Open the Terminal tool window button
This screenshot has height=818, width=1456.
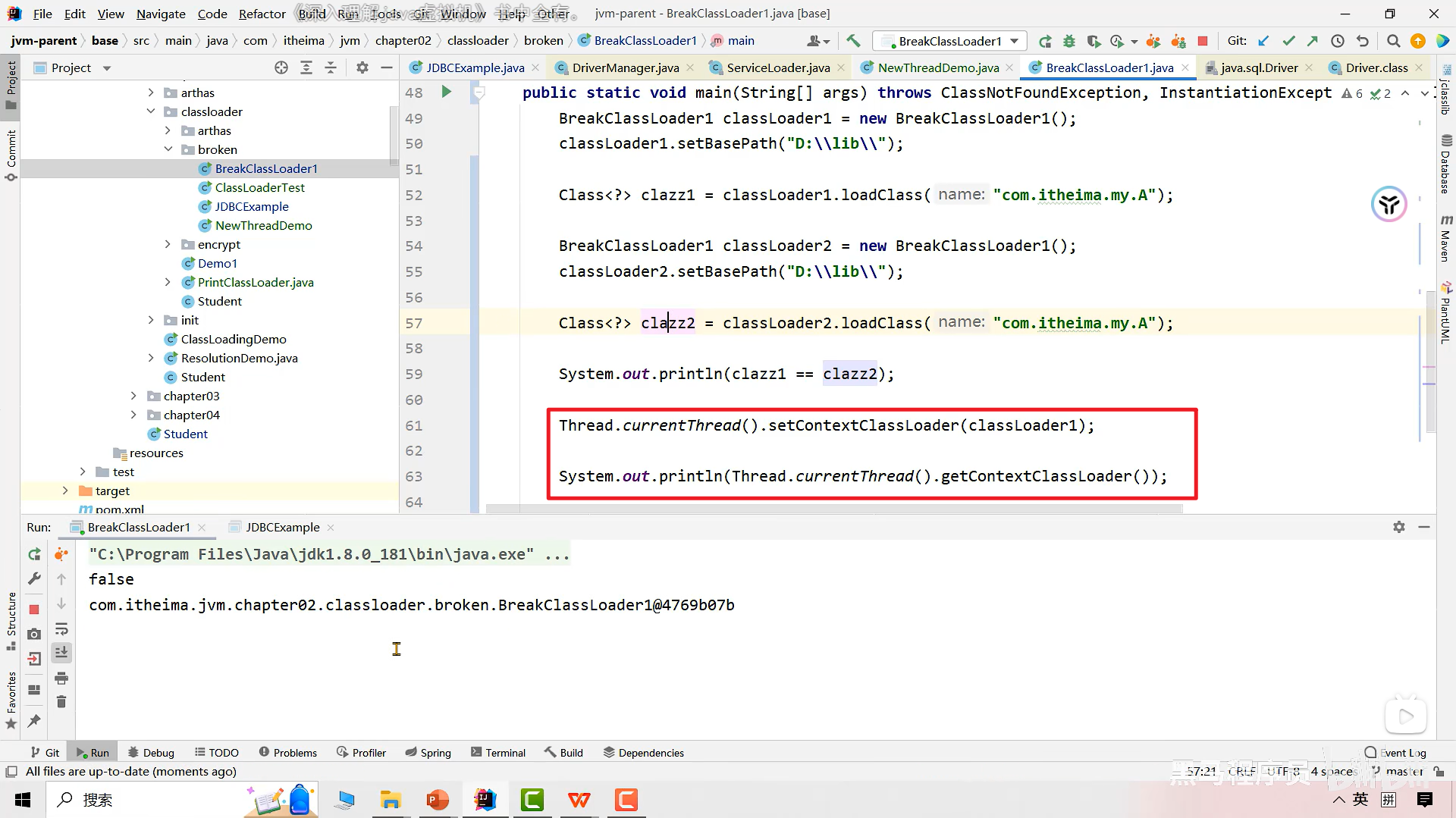pyautogui.click(x=498, y=752)
